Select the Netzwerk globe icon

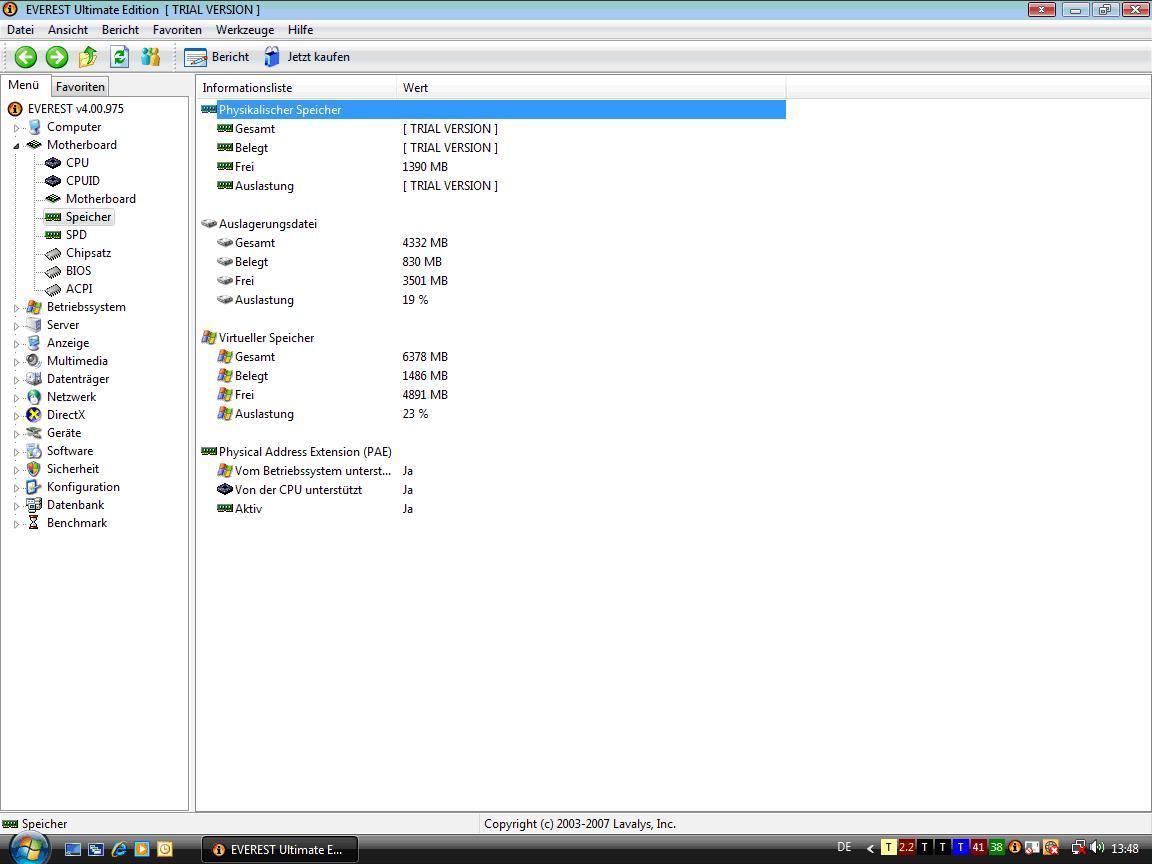pyautogui.click(x=34, y=397)
